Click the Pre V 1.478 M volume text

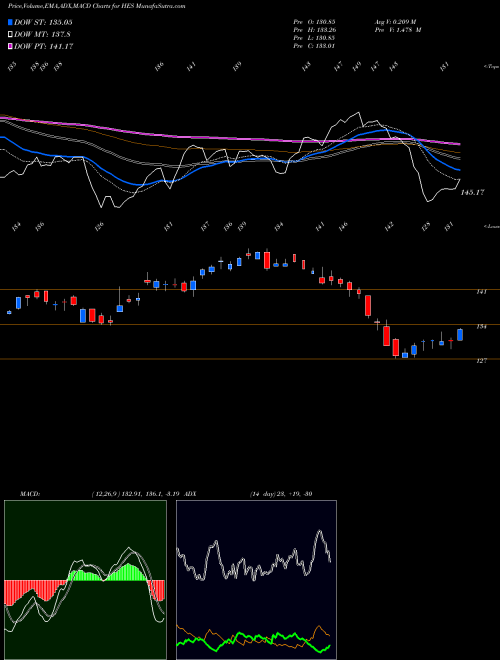tap(398, 30)
